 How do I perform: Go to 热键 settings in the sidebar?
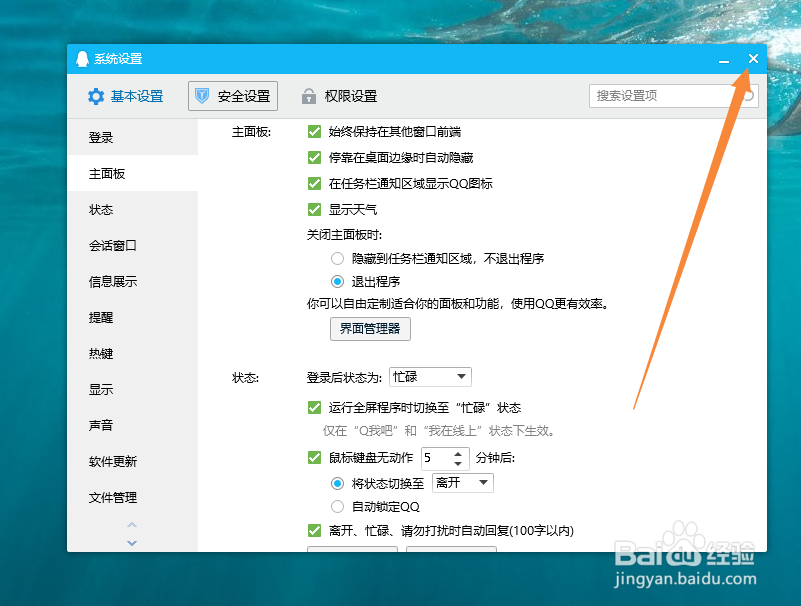click(x=132, y=354)
